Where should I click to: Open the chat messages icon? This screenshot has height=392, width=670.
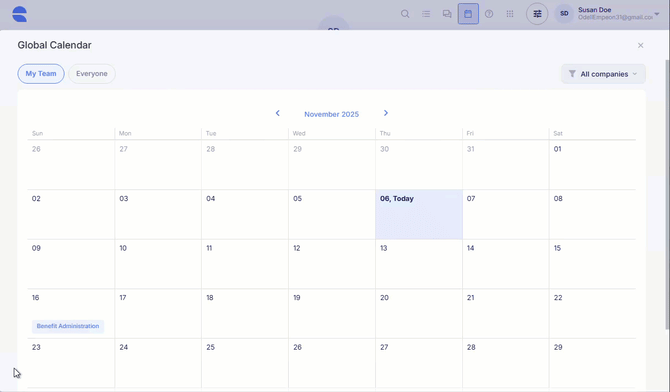447,14
